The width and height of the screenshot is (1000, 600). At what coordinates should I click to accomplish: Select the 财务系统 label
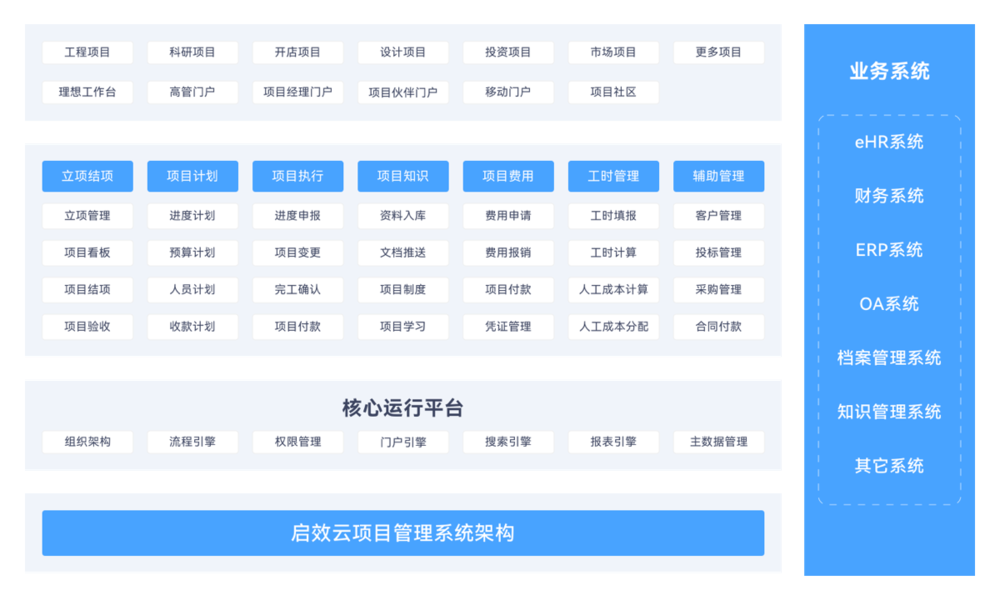coord(889,196)
